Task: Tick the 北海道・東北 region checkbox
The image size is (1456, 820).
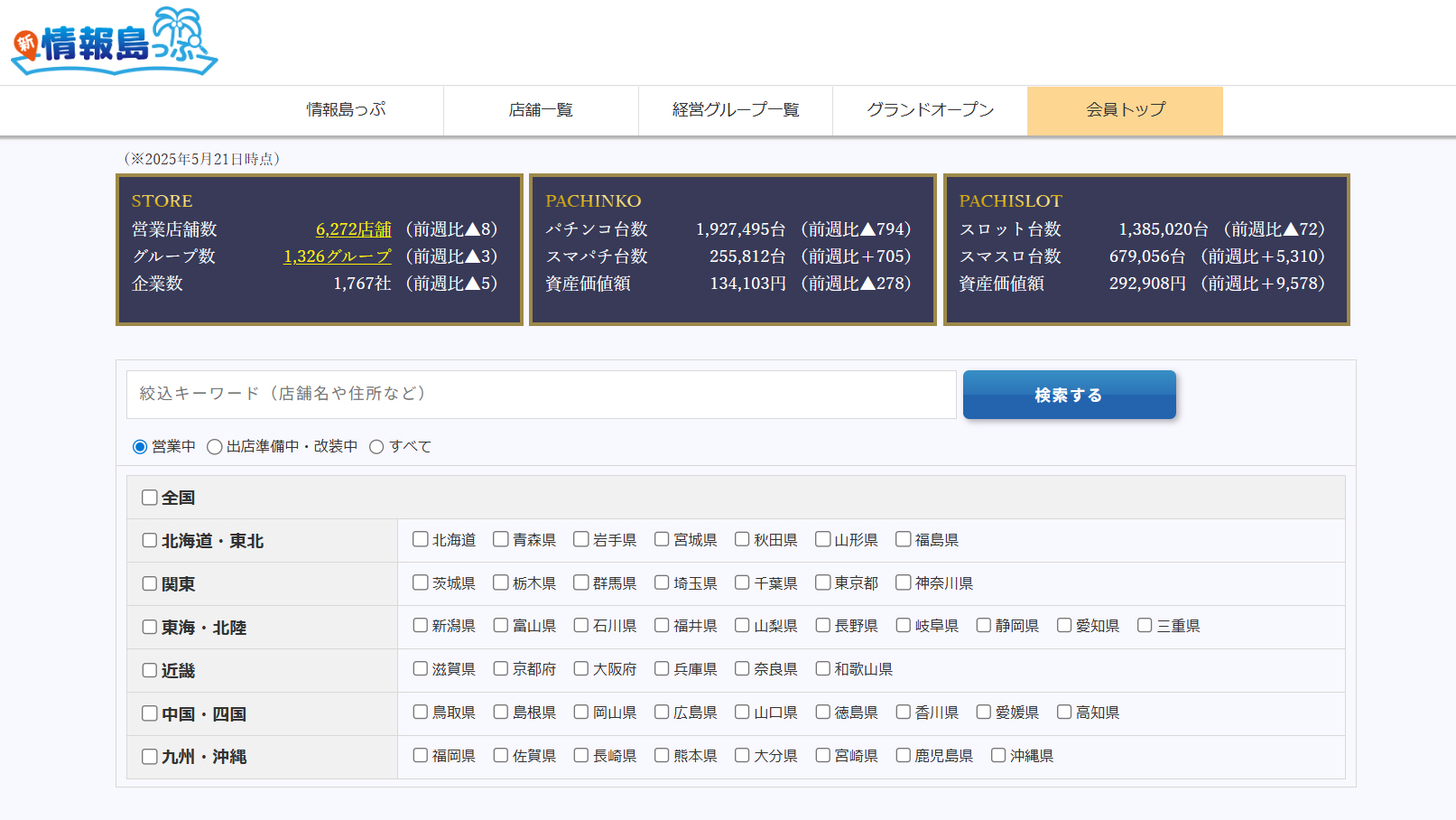Action: tap(150, 541)
